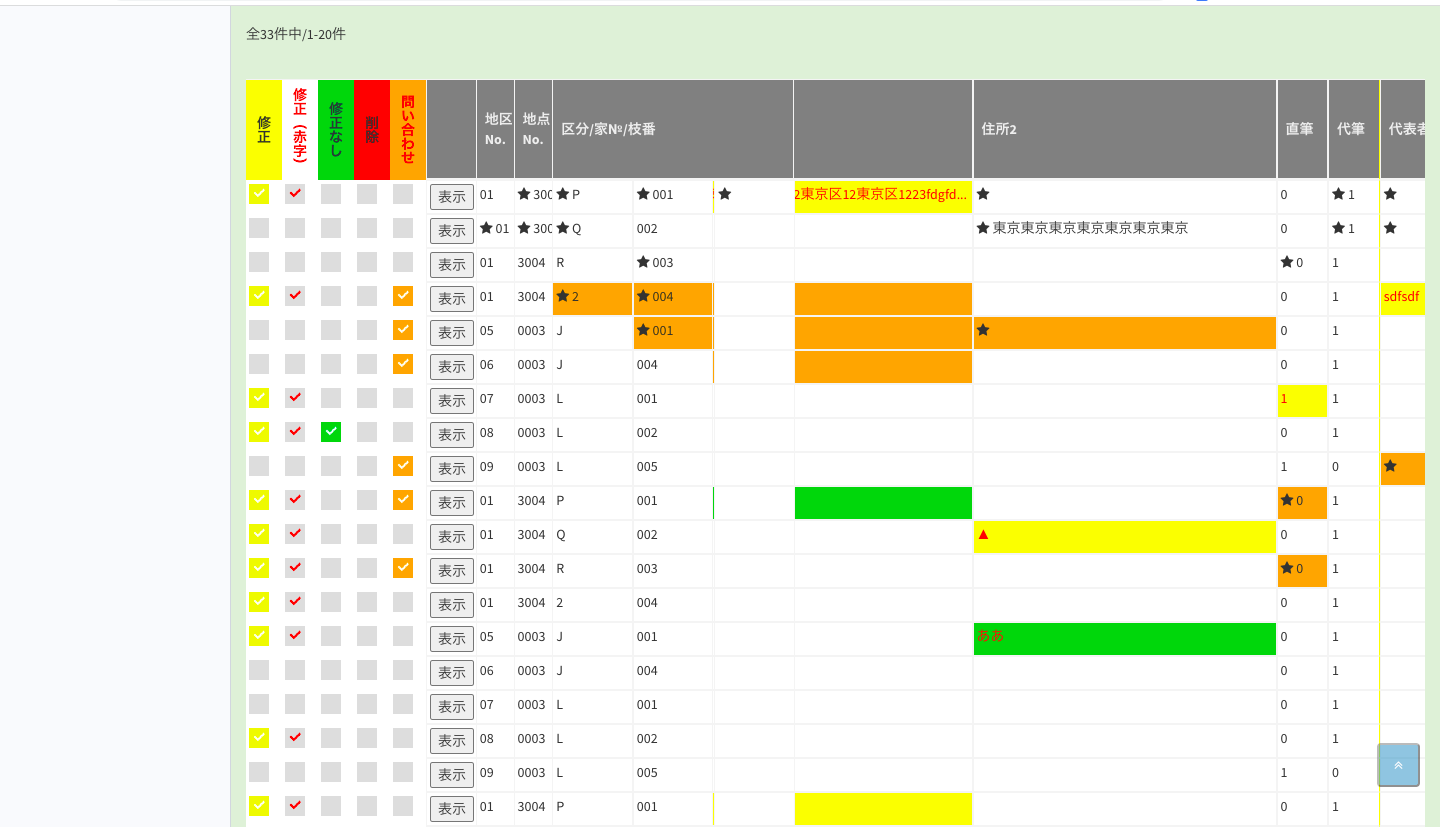Image resolution: width=1440 pixels, height=827 pixels.
Task: Uncheck 問い合わせ checkbox in the ★2 ★004 row
Action: click(403, 296)
